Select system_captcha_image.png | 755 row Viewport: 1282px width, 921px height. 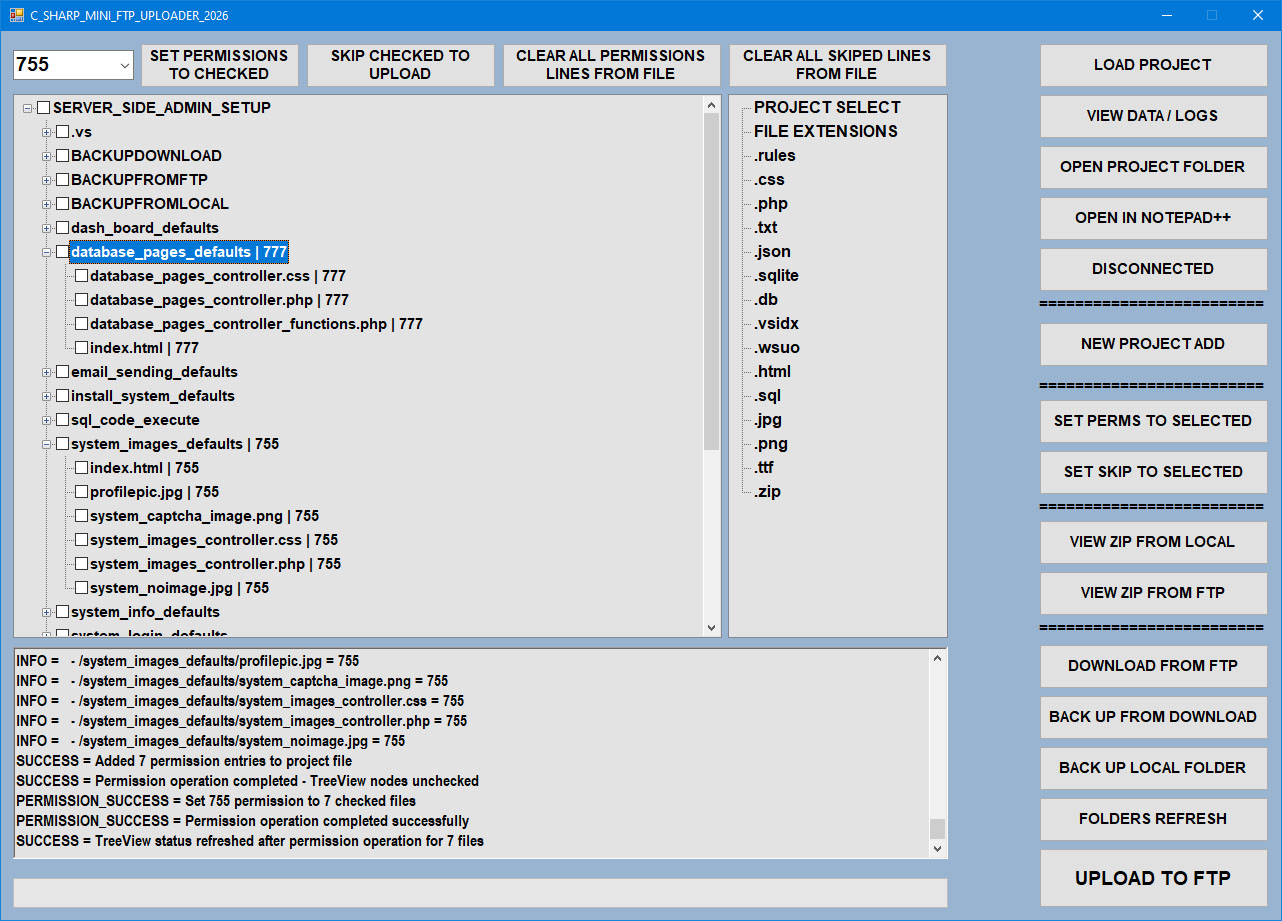pyautogui.click(x=204, y=516)
